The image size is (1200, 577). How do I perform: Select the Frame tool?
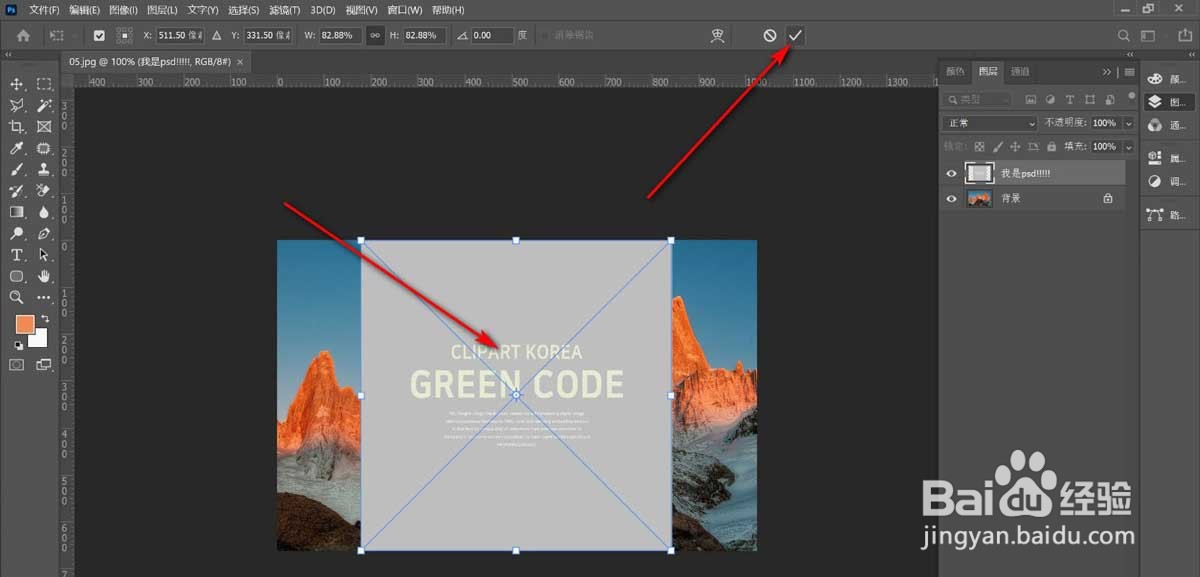44,127
